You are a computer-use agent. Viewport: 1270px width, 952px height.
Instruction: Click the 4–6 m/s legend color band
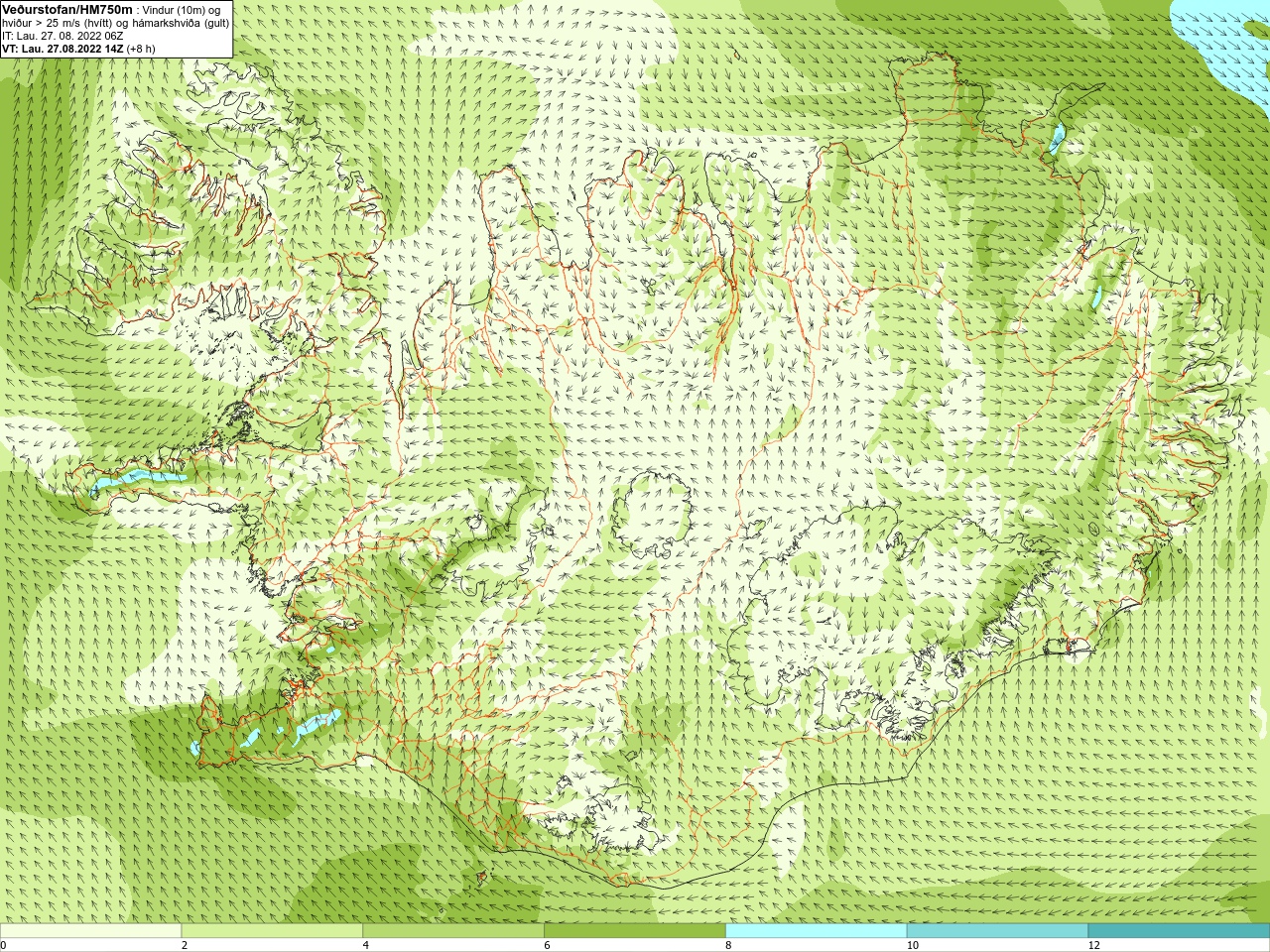[x=453, y=931]
